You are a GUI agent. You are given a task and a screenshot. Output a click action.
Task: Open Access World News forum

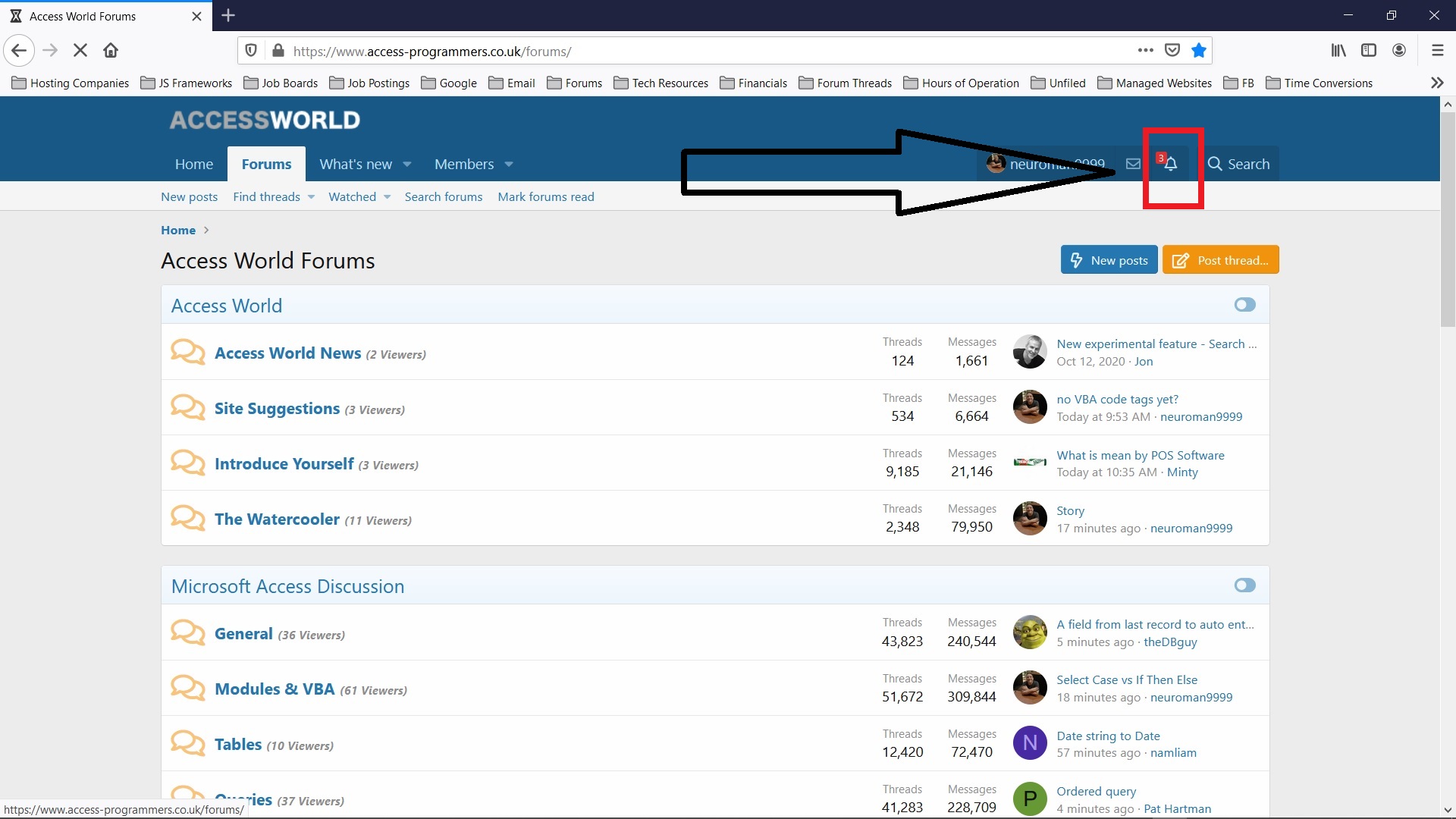288,353
